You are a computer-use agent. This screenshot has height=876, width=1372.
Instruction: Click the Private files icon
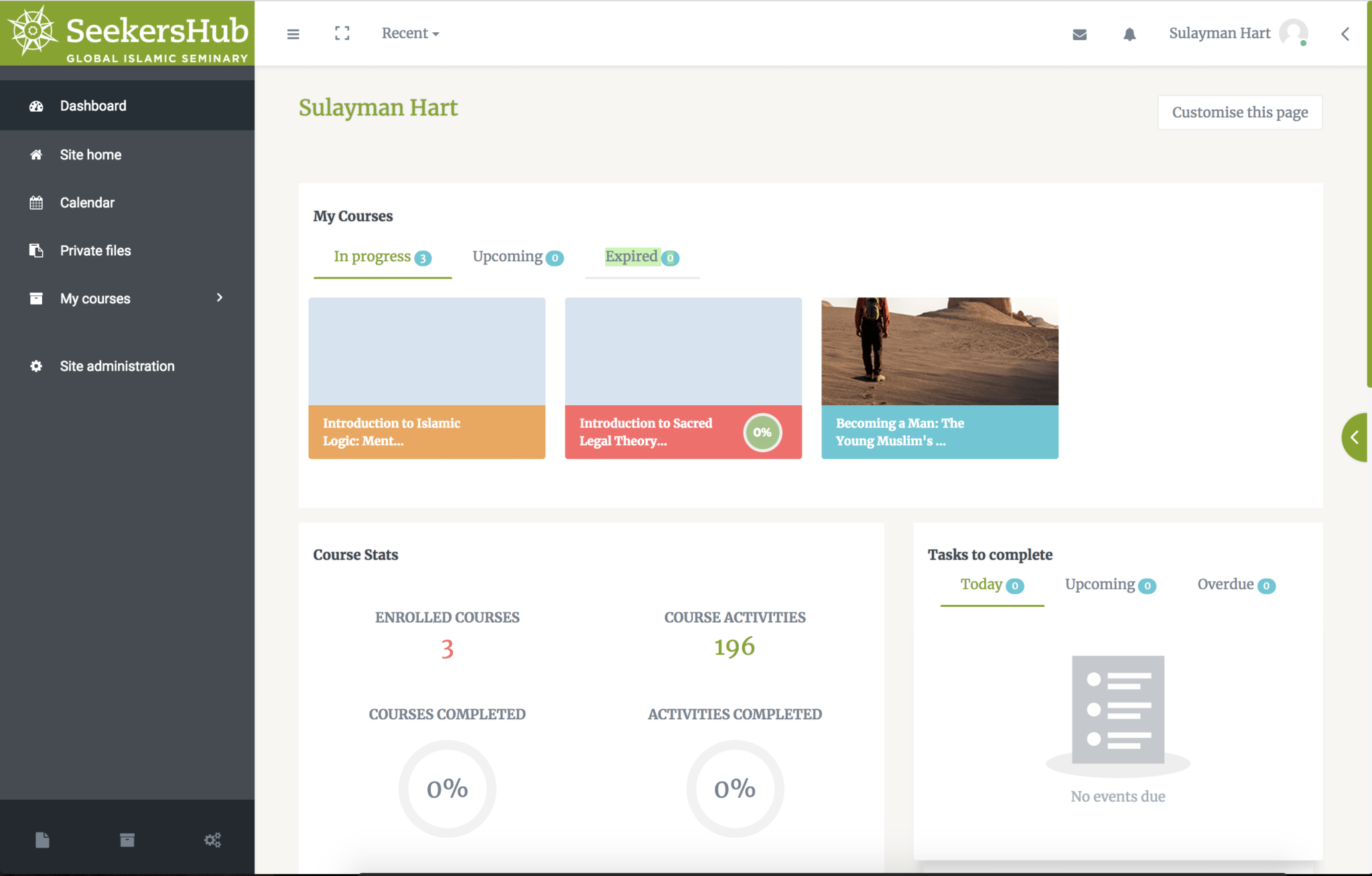click(x=36, y=250)
